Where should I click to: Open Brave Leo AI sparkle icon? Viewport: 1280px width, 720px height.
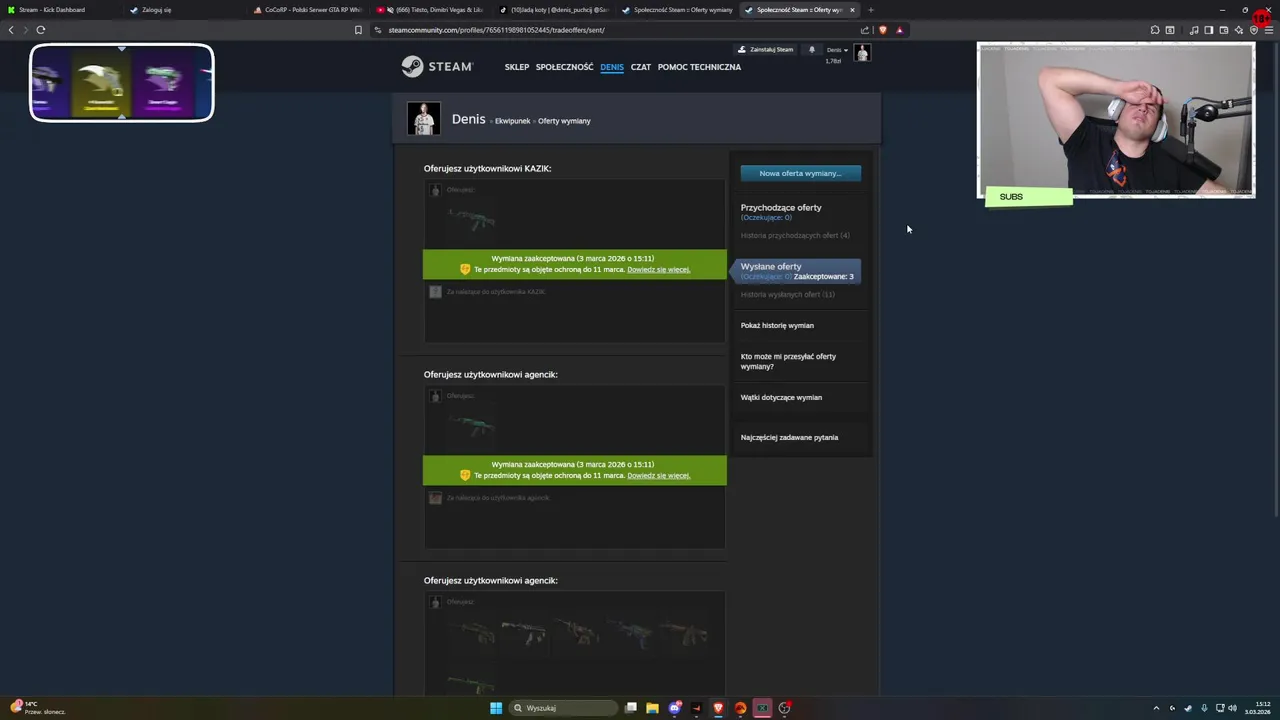click(x=1238, y=30)
